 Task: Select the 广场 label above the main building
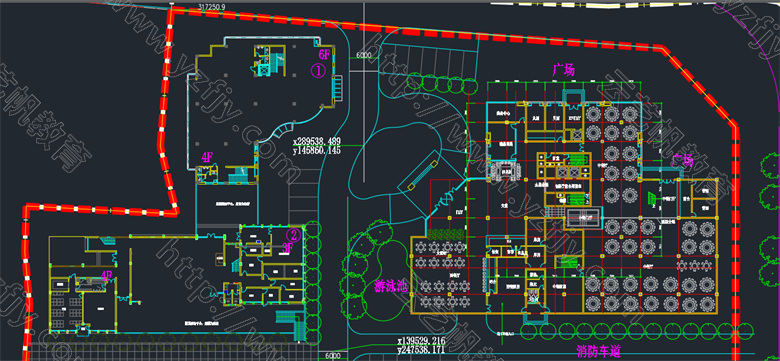[564, 70]
